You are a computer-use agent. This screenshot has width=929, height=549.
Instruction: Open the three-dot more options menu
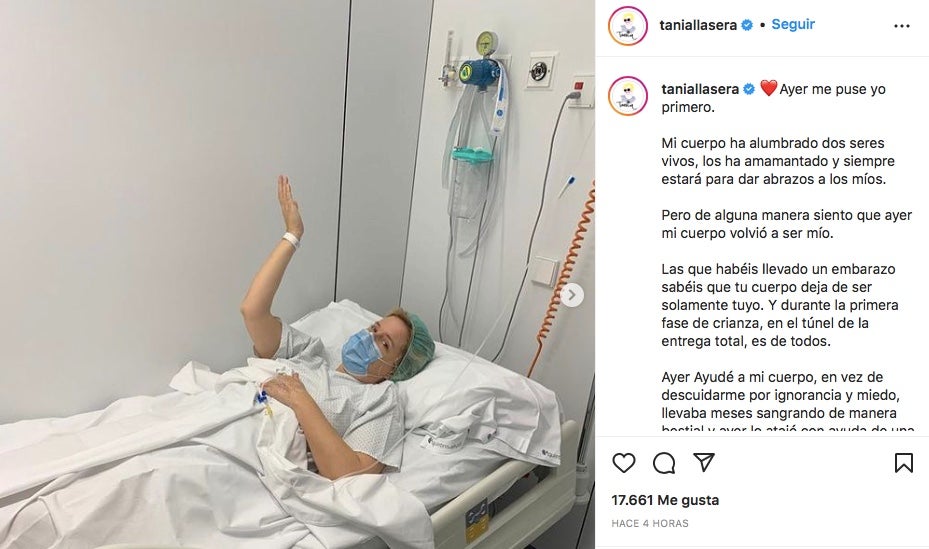click(x=902, y=26)
